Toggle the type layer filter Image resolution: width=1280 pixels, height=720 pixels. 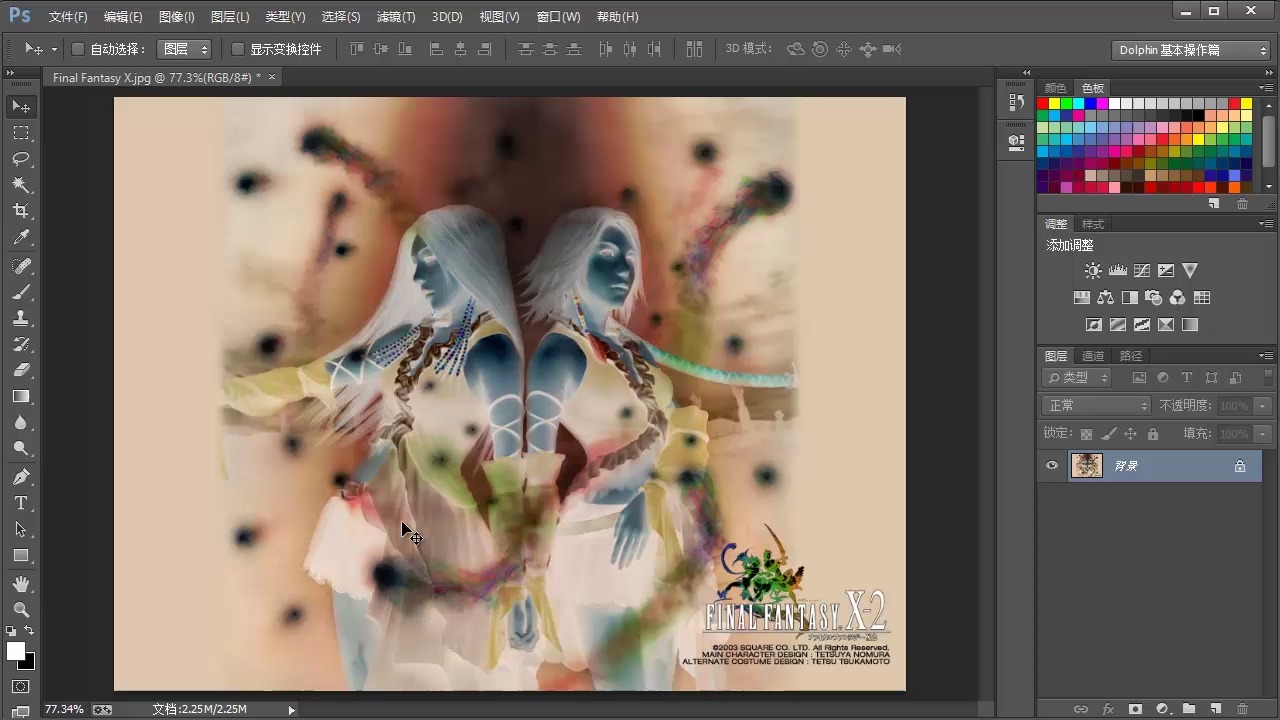point(1187,378)
